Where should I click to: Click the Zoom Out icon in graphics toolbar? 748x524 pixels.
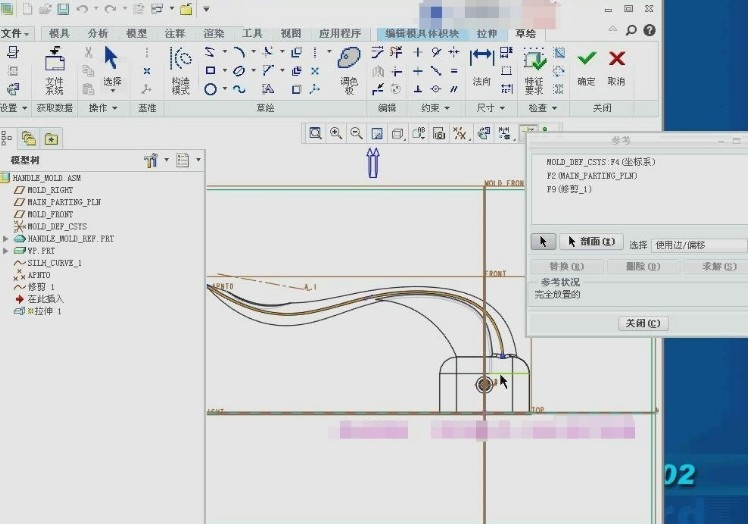(x=356, y=133)
